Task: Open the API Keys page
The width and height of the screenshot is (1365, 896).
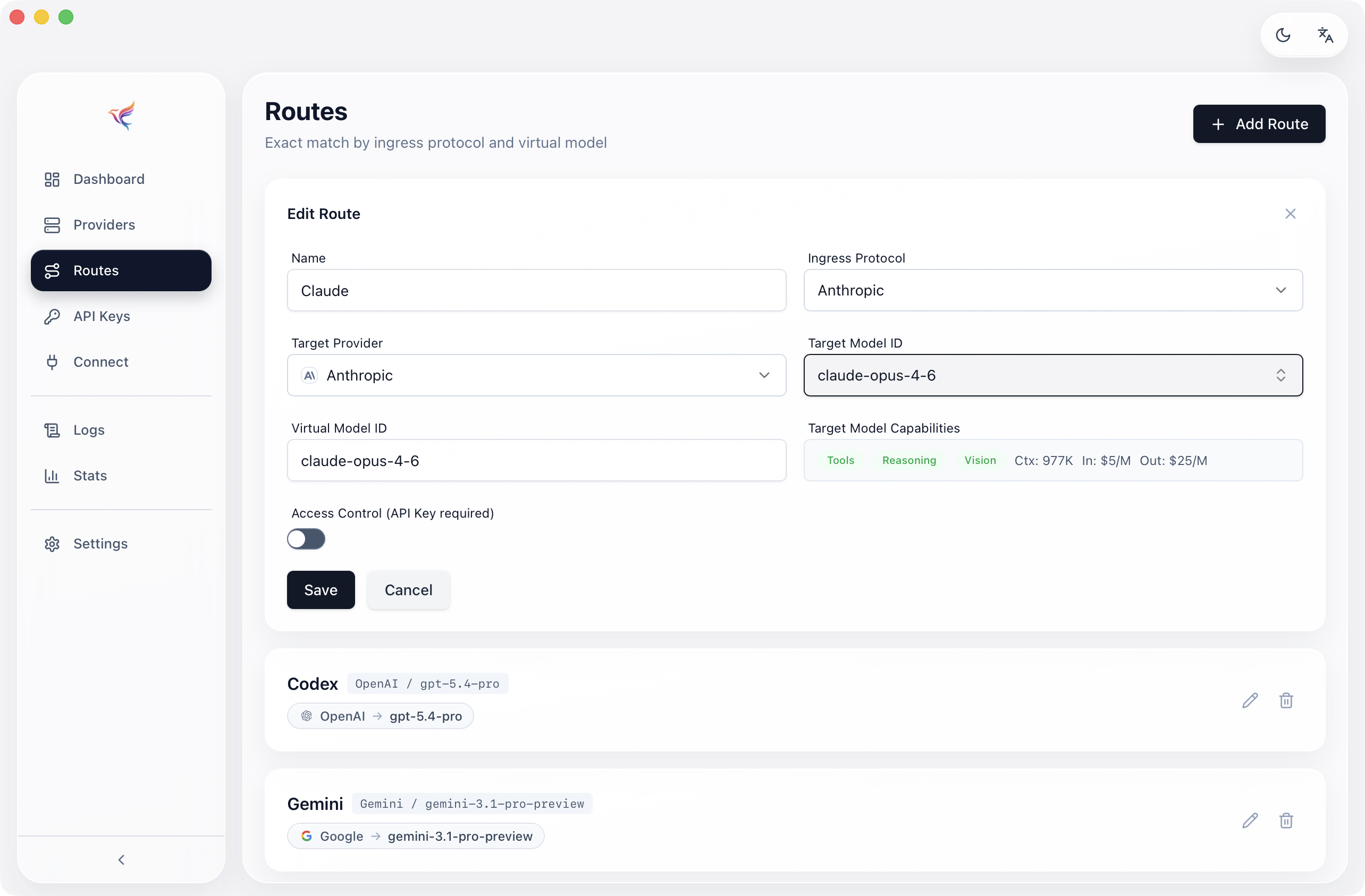Action: click(121, 316)
